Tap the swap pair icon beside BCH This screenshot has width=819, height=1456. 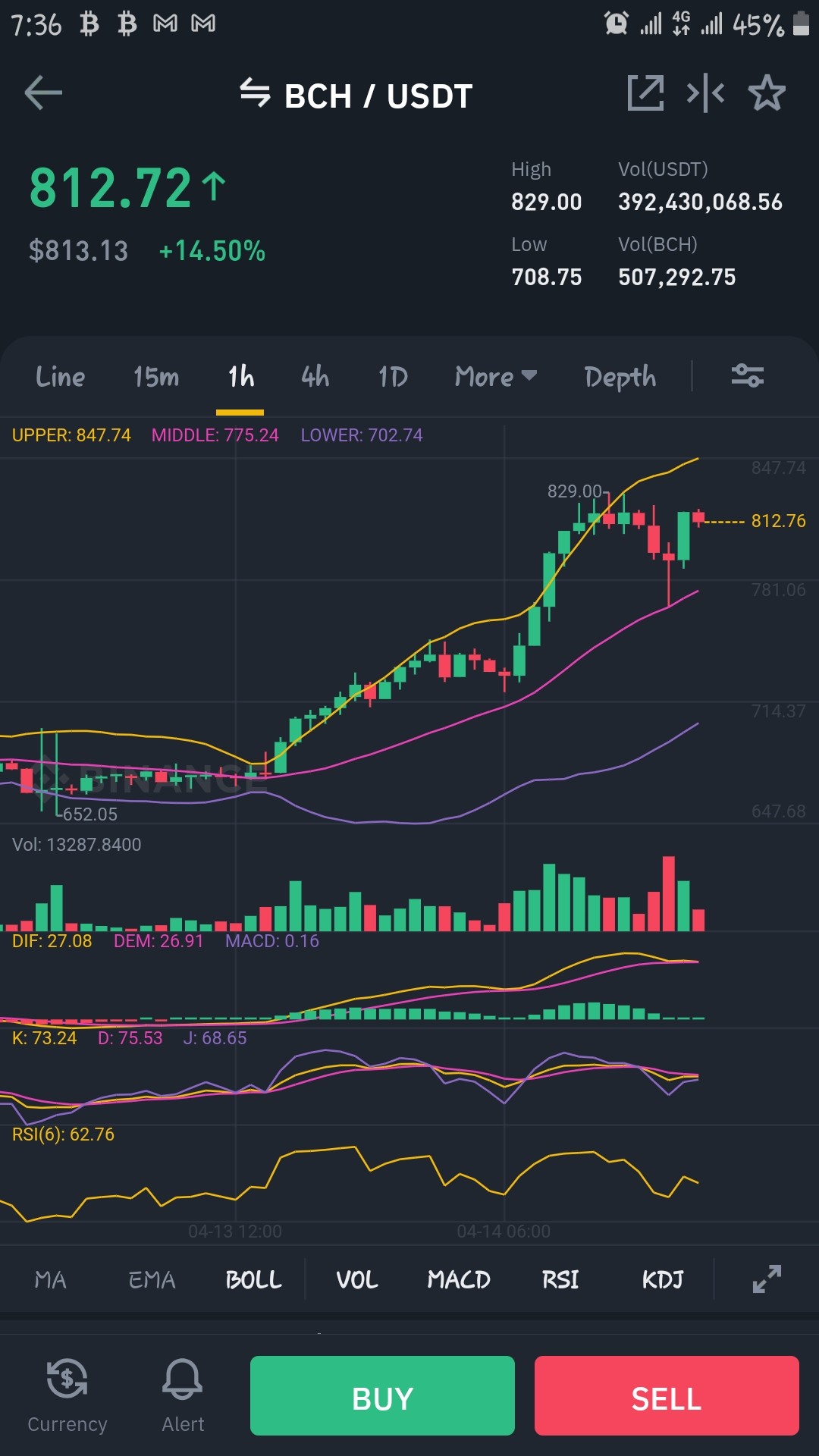[255, 93]
